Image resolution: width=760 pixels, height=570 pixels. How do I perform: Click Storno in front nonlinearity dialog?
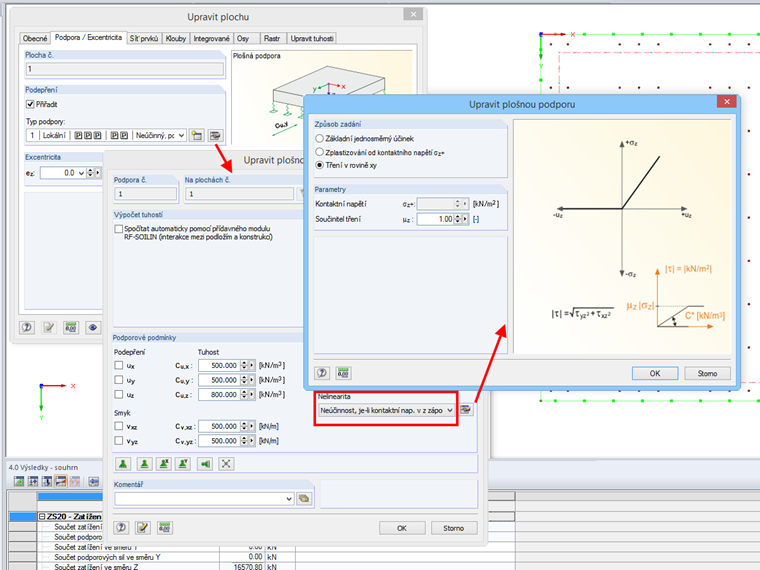point(707,373)
